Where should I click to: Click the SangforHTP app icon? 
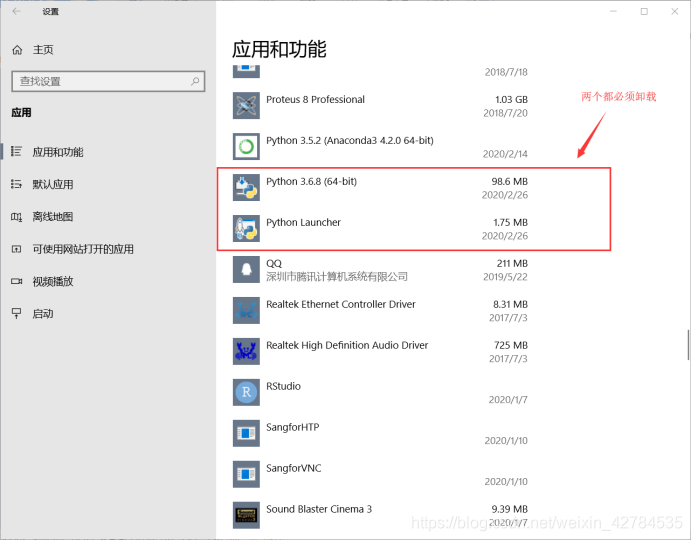246,433
